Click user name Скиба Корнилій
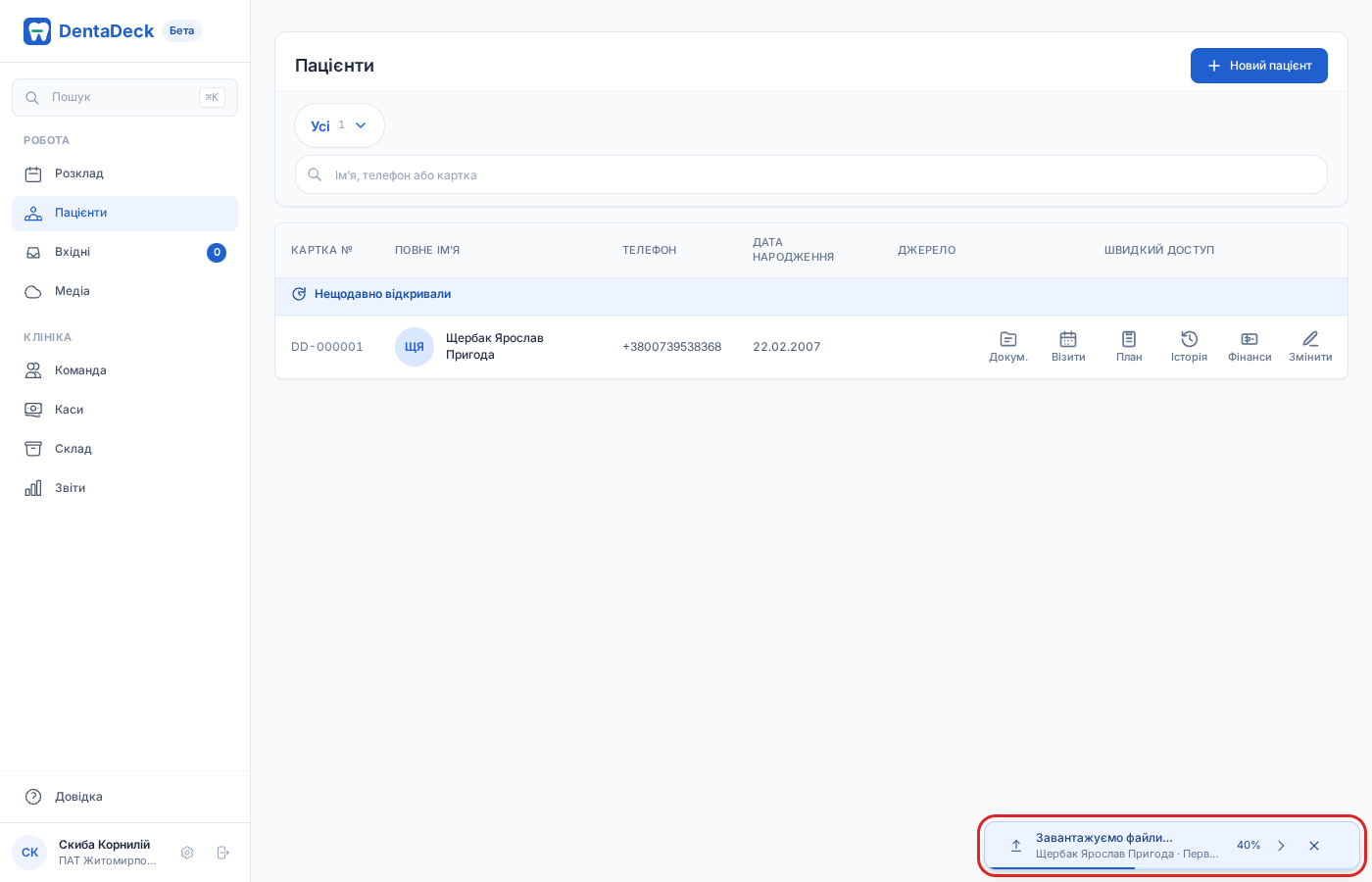This screenshot has height=882, width=1372. pyautogui.click(x=104, y=845)
